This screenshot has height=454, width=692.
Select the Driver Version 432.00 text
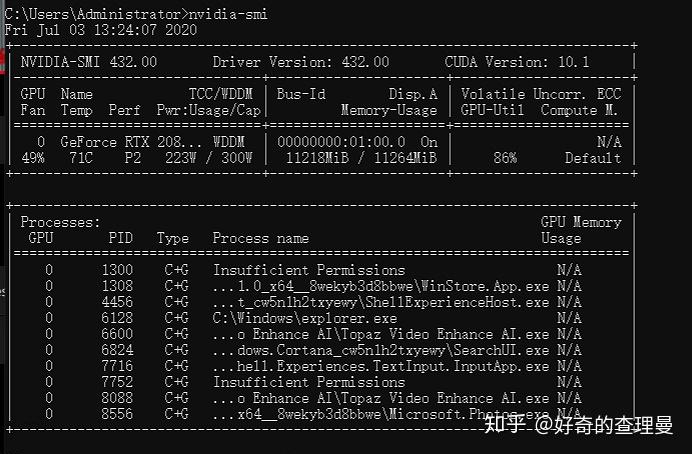pos(301,62)
